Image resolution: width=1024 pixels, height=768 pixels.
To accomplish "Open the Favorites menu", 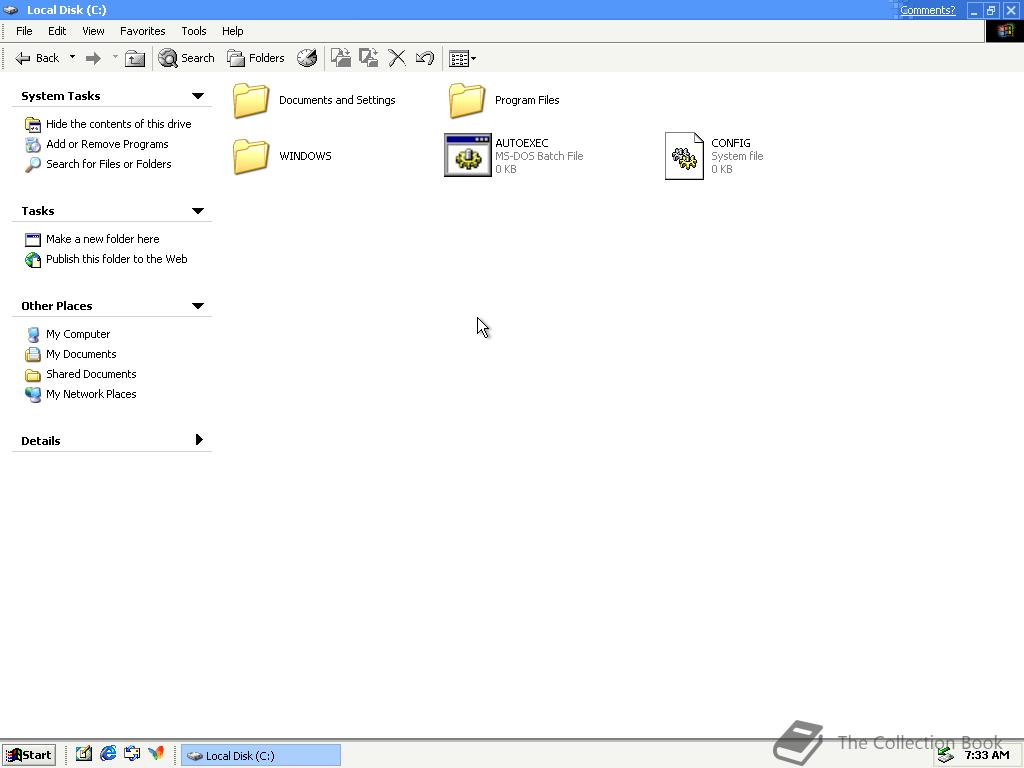I will pyautogui.click(x=142, y=31).
